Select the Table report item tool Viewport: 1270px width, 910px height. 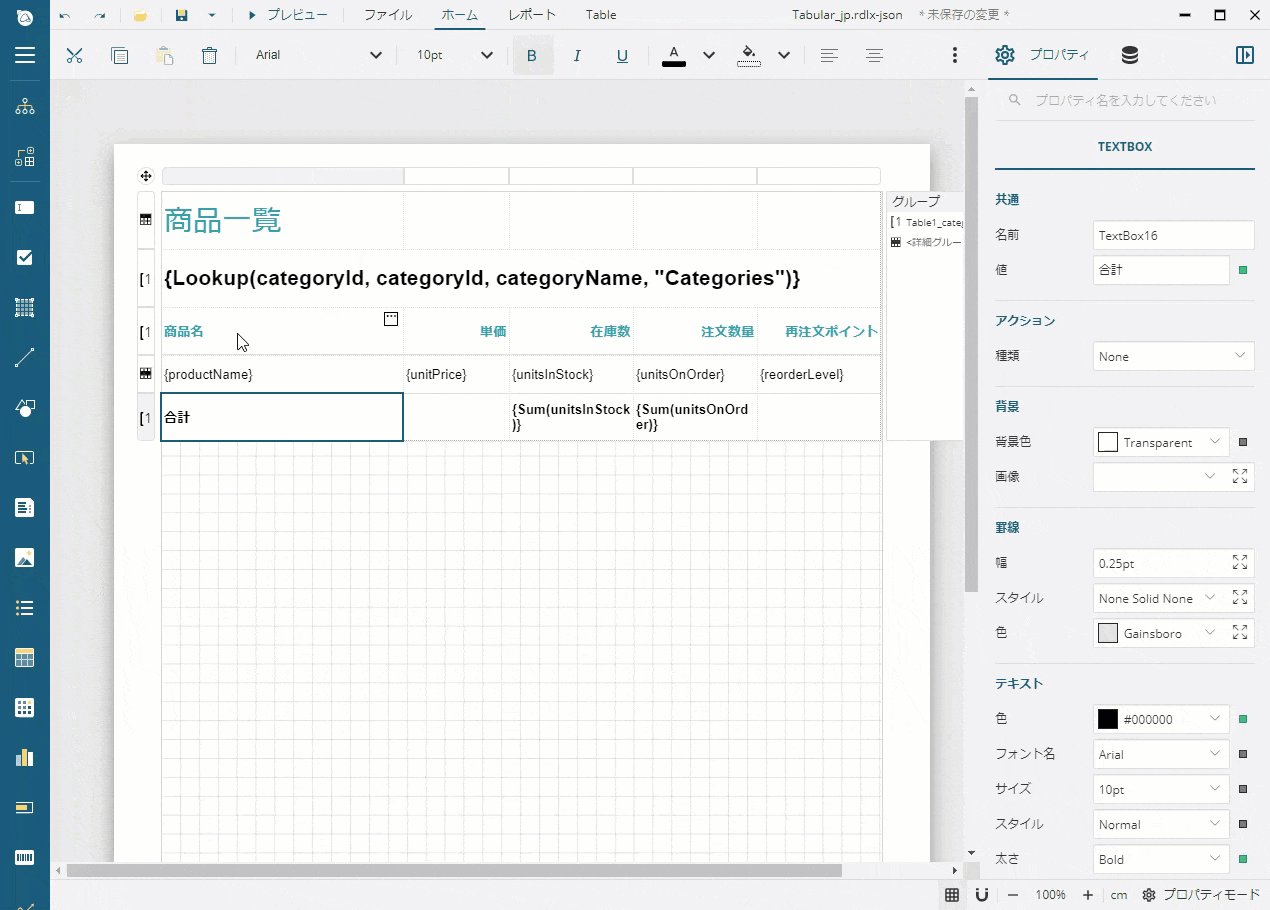(x=25, y=658)
